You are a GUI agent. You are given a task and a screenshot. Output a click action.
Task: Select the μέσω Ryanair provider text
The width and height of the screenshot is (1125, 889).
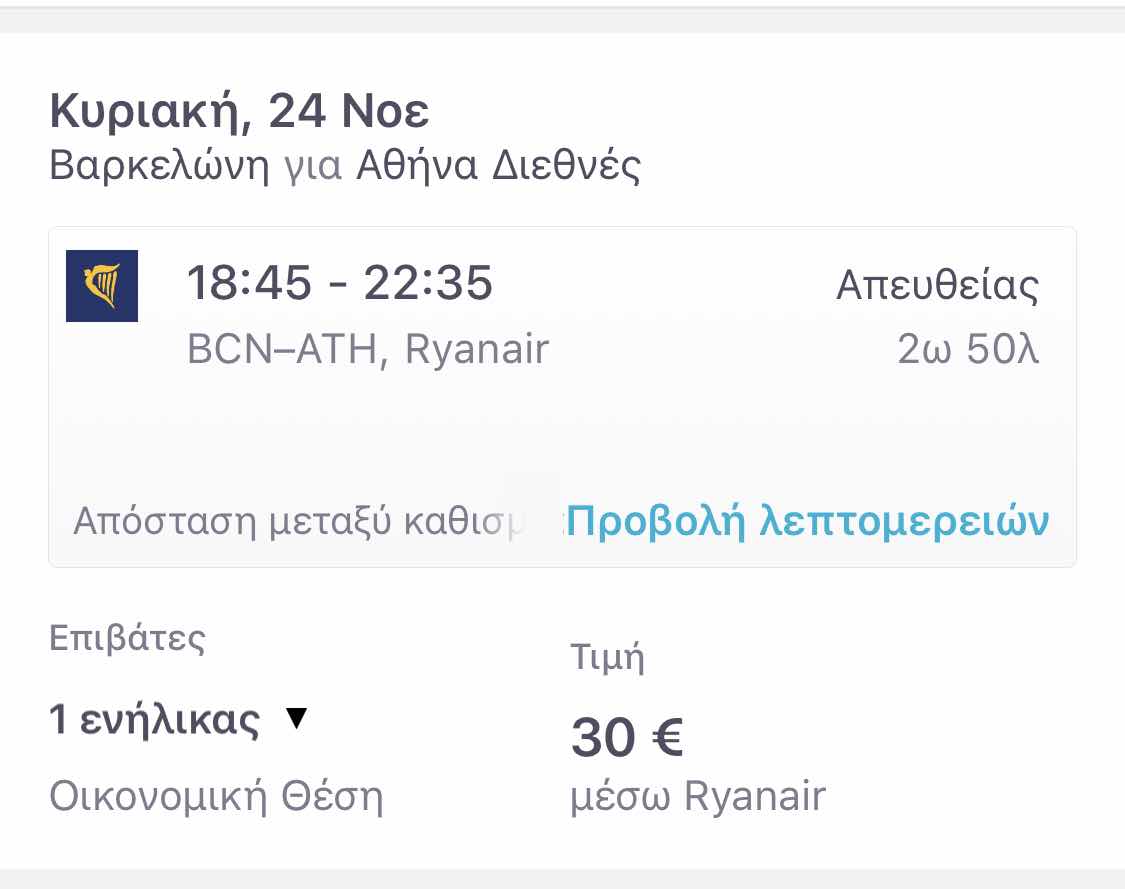click(x=698, y=797)
